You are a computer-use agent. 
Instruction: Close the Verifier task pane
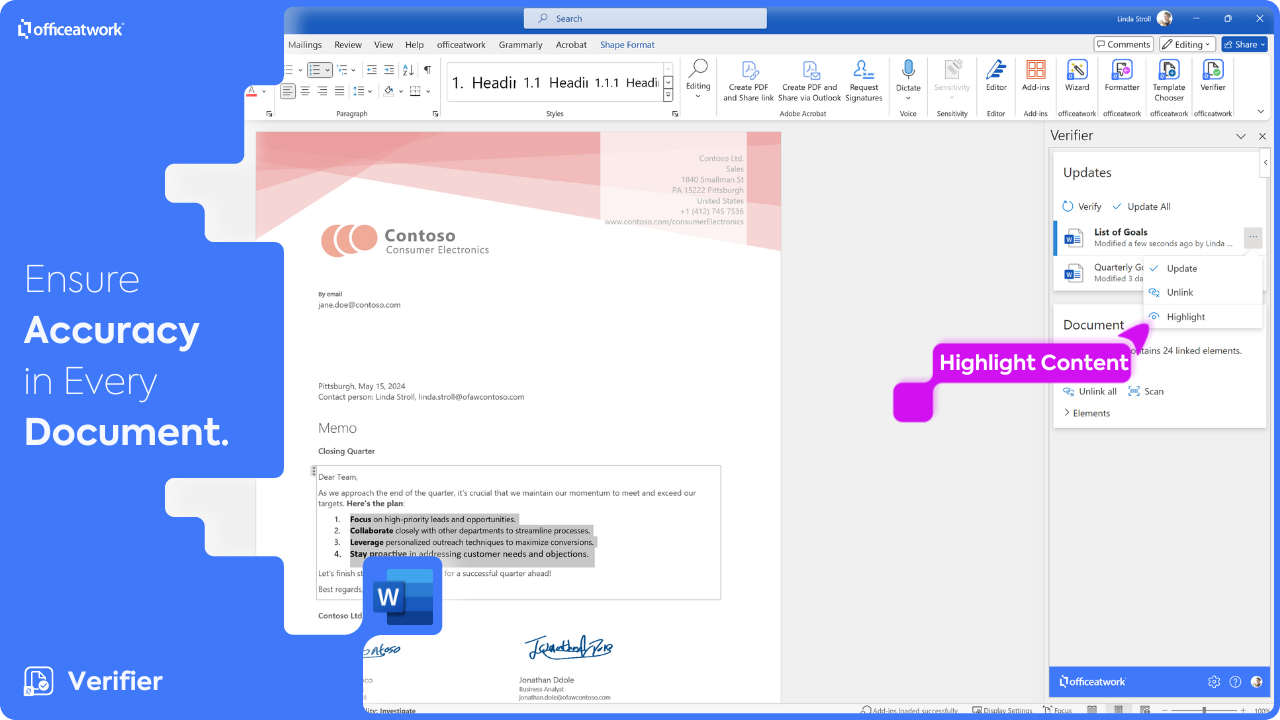1262,136
